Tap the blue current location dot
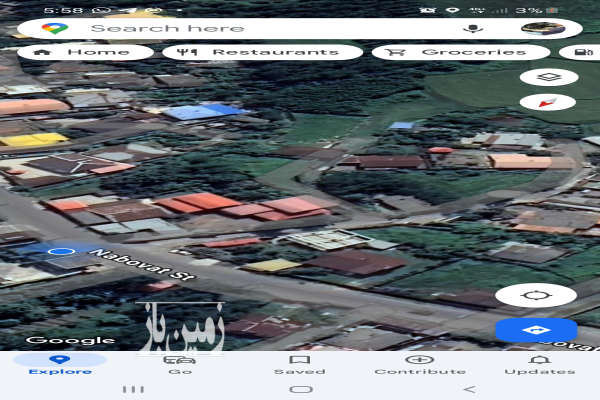The width and height of the screenshot is (600, 400). coord(62,252)
